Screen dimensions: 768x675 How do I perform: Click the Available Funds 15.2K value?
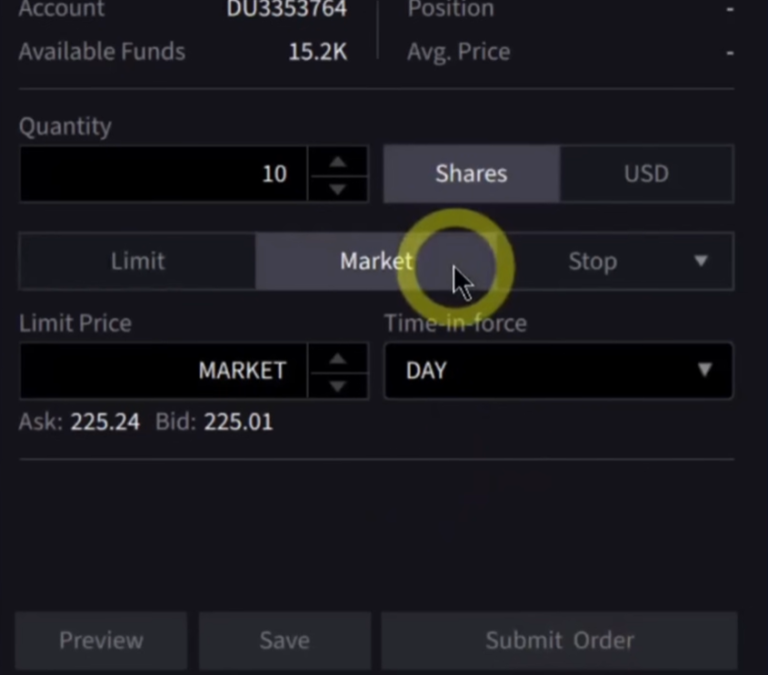pyautogui.click(x=317, y=52)
